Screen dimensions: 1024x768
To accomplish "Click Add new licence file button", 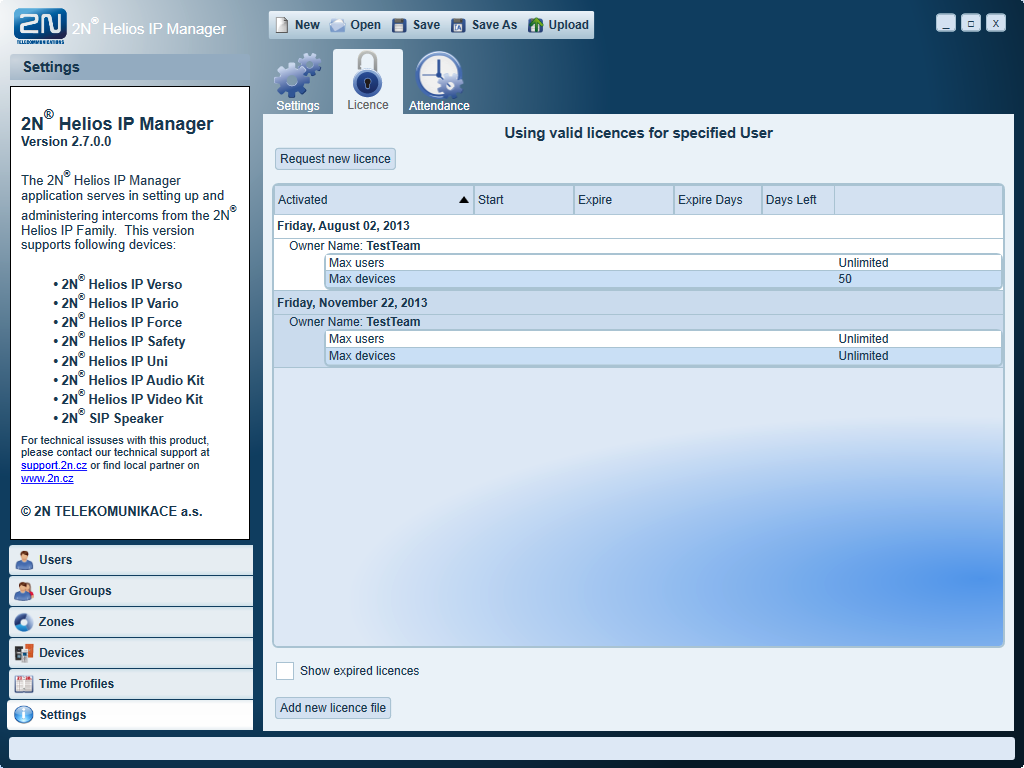I will click(x=333, y=708).
